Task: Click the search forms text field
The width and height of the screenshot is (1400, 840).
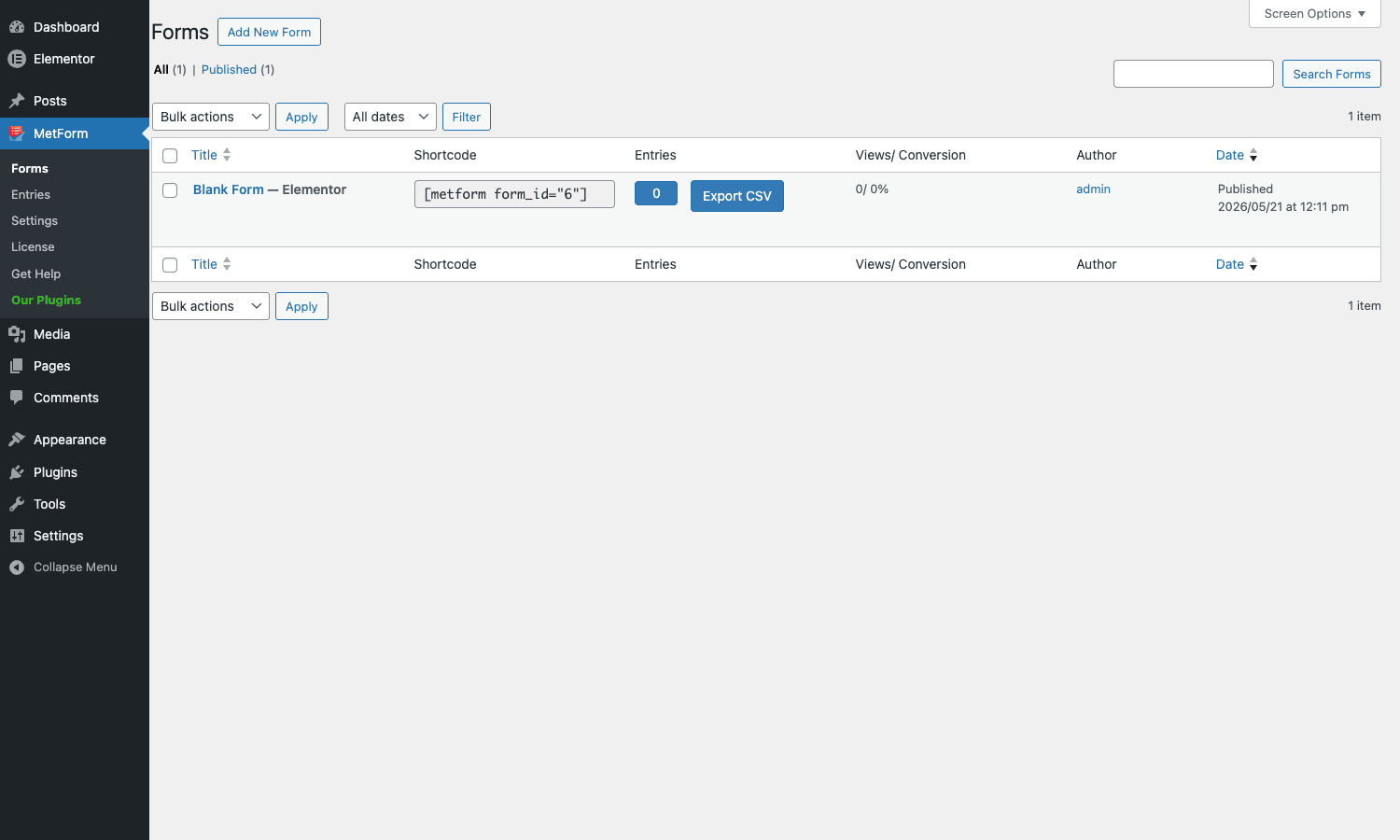Action: 1194,74
